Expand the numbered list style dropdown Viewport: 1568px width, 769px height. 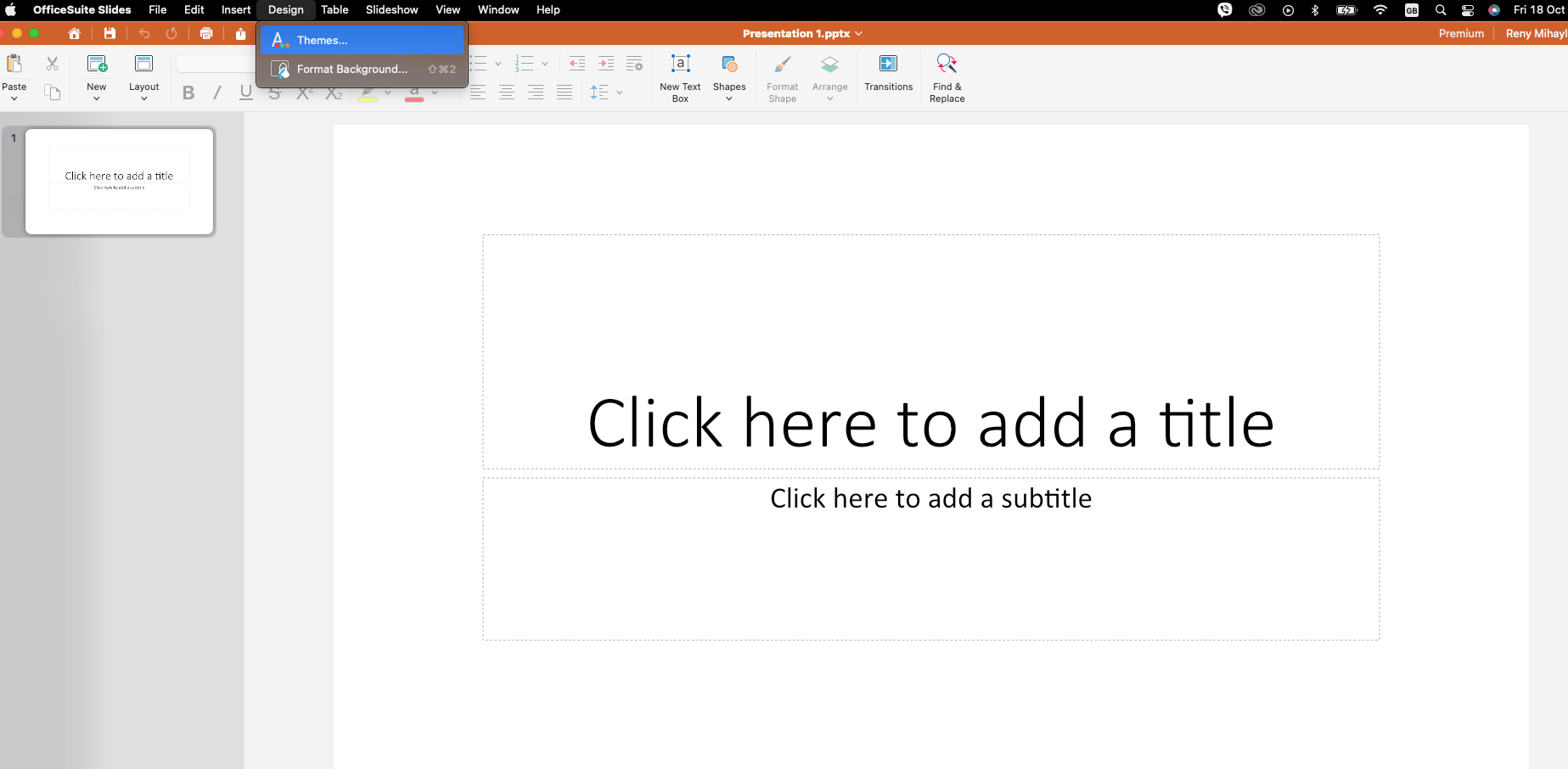coord(544,63)
